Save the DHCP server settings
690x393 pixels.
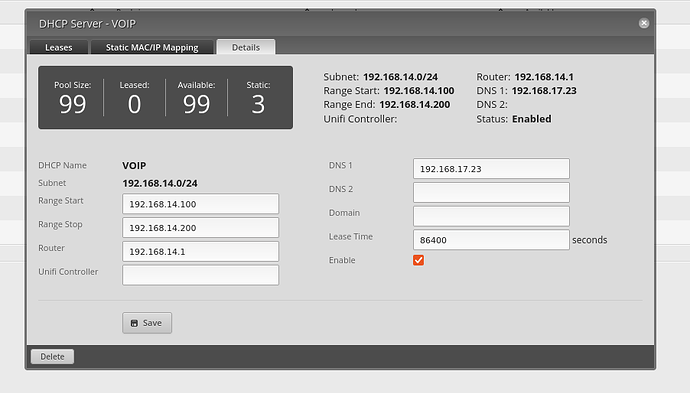point(147,323)
